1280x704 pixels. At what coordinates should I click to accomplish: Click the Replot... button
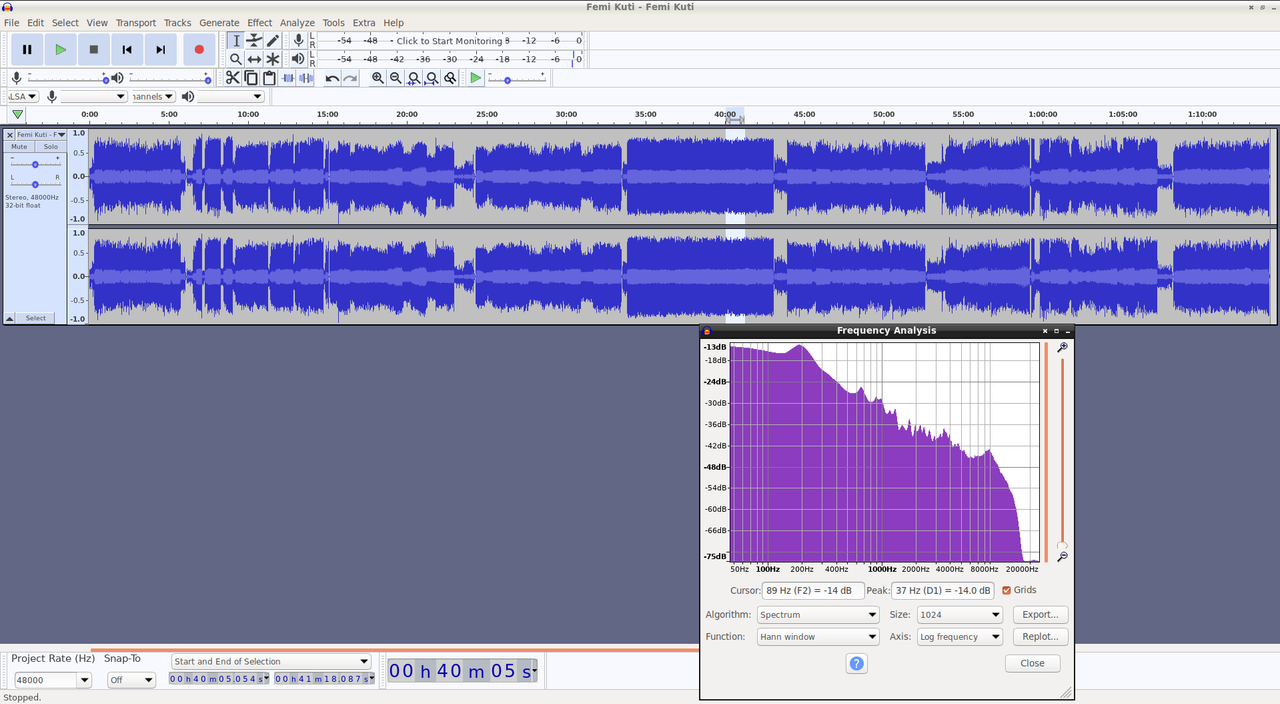(1040, 637)
